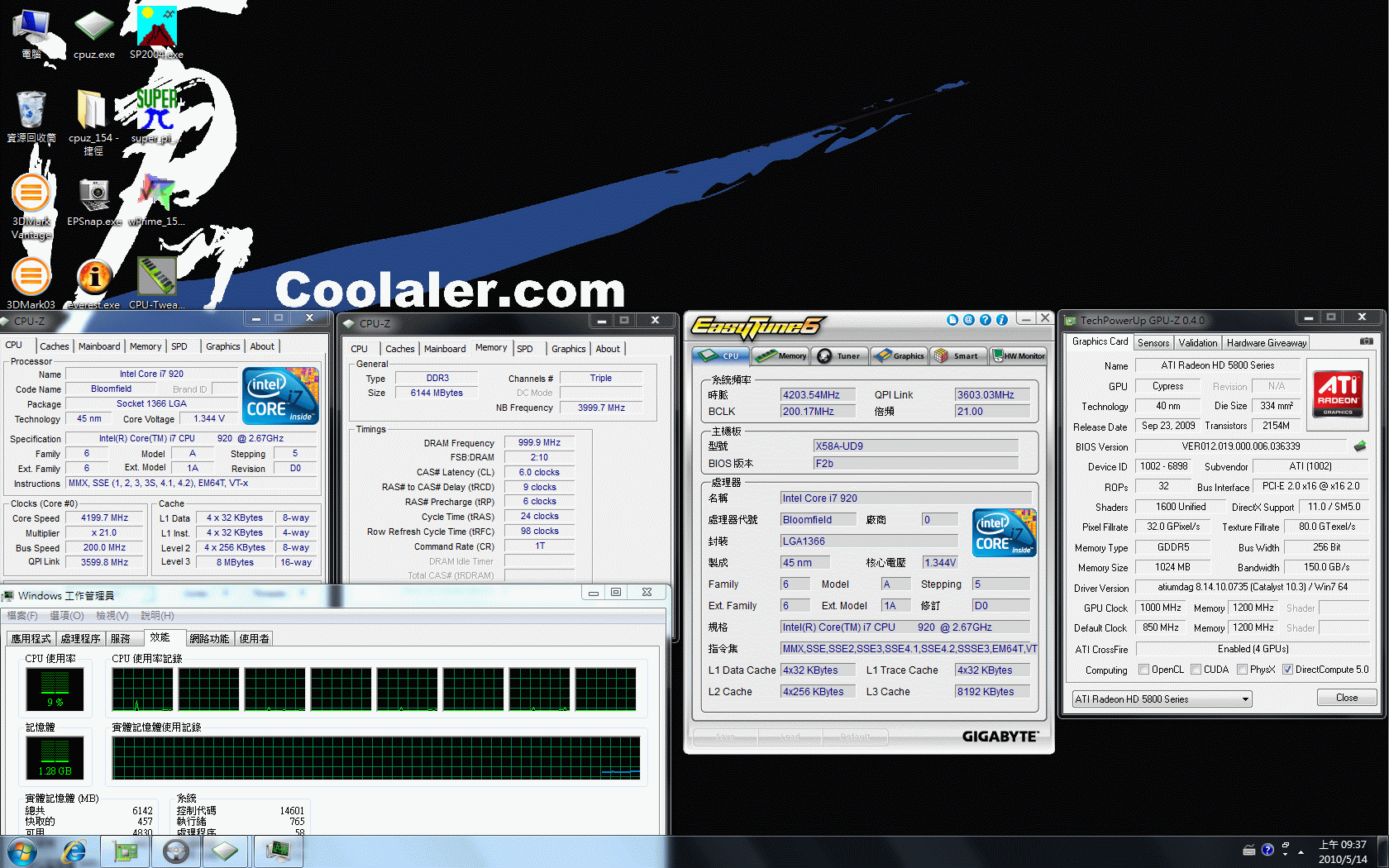This screenshot has width=1389, height=868.
Task: Open the Computer desktop icon
Action: [31, 34]
